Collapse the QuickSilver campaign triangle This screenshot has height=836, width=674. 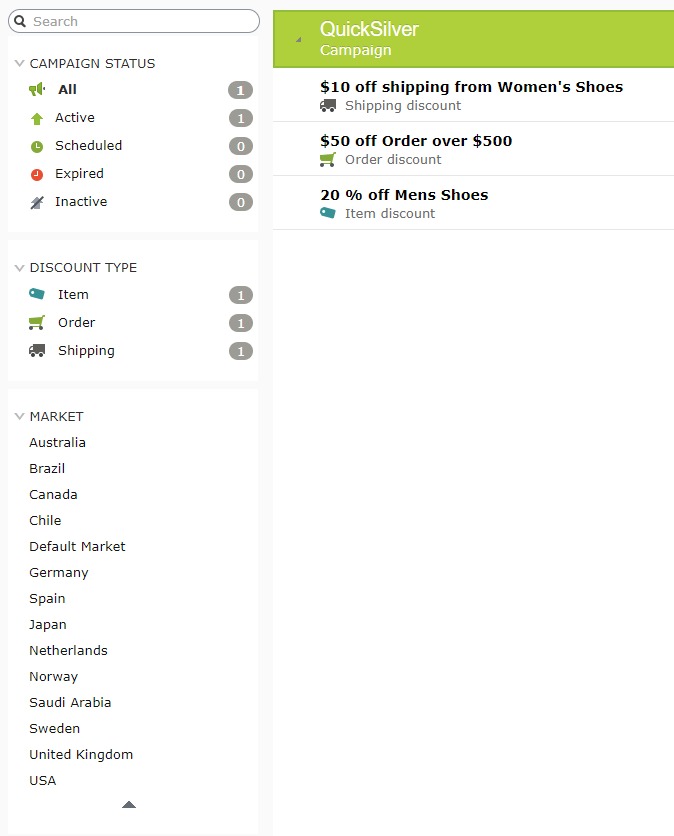(x=297, y=40)
